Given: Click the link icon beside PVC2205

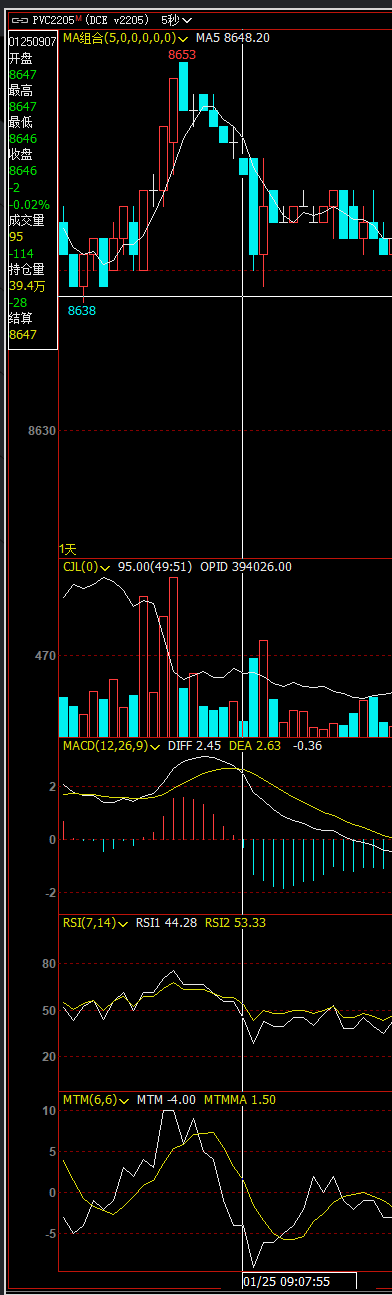Looking at the screenshot, I should coord(19,19).
